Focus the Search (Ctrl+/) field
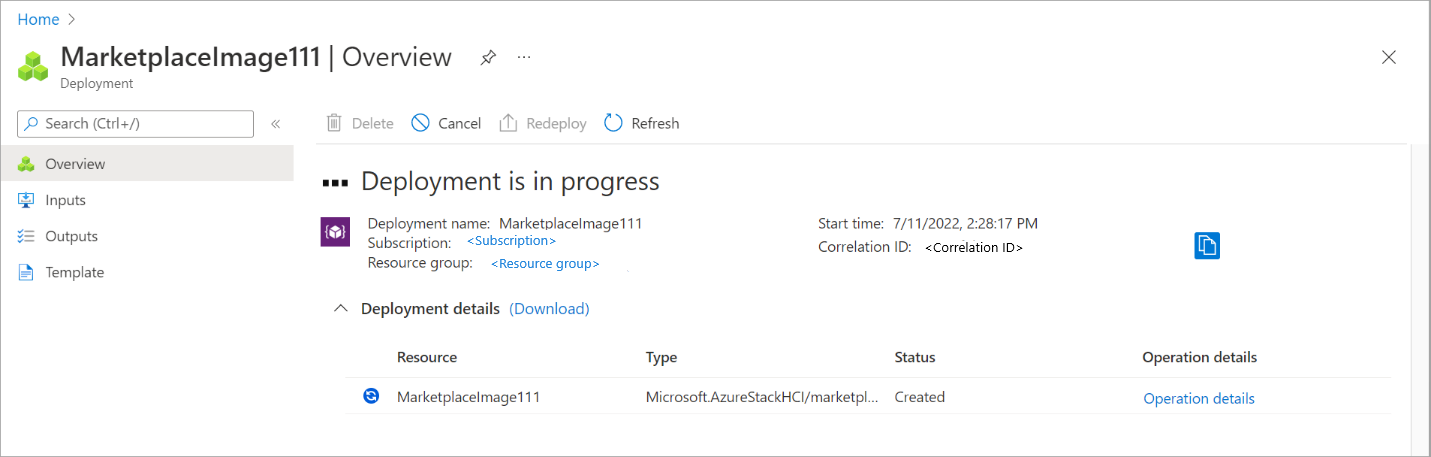 (x=135, y=124)
